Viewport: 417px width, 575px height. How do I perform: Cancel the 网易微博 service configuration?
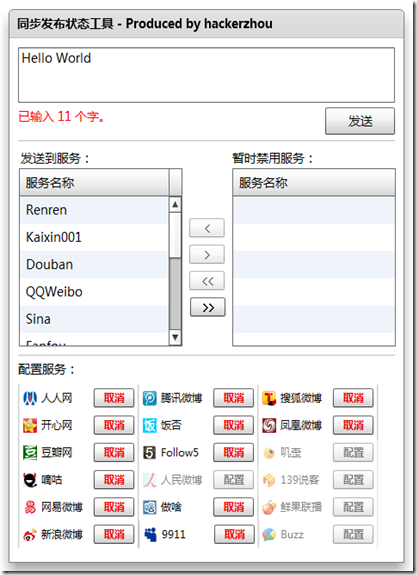pyautogui.click(x=114, y=507)
